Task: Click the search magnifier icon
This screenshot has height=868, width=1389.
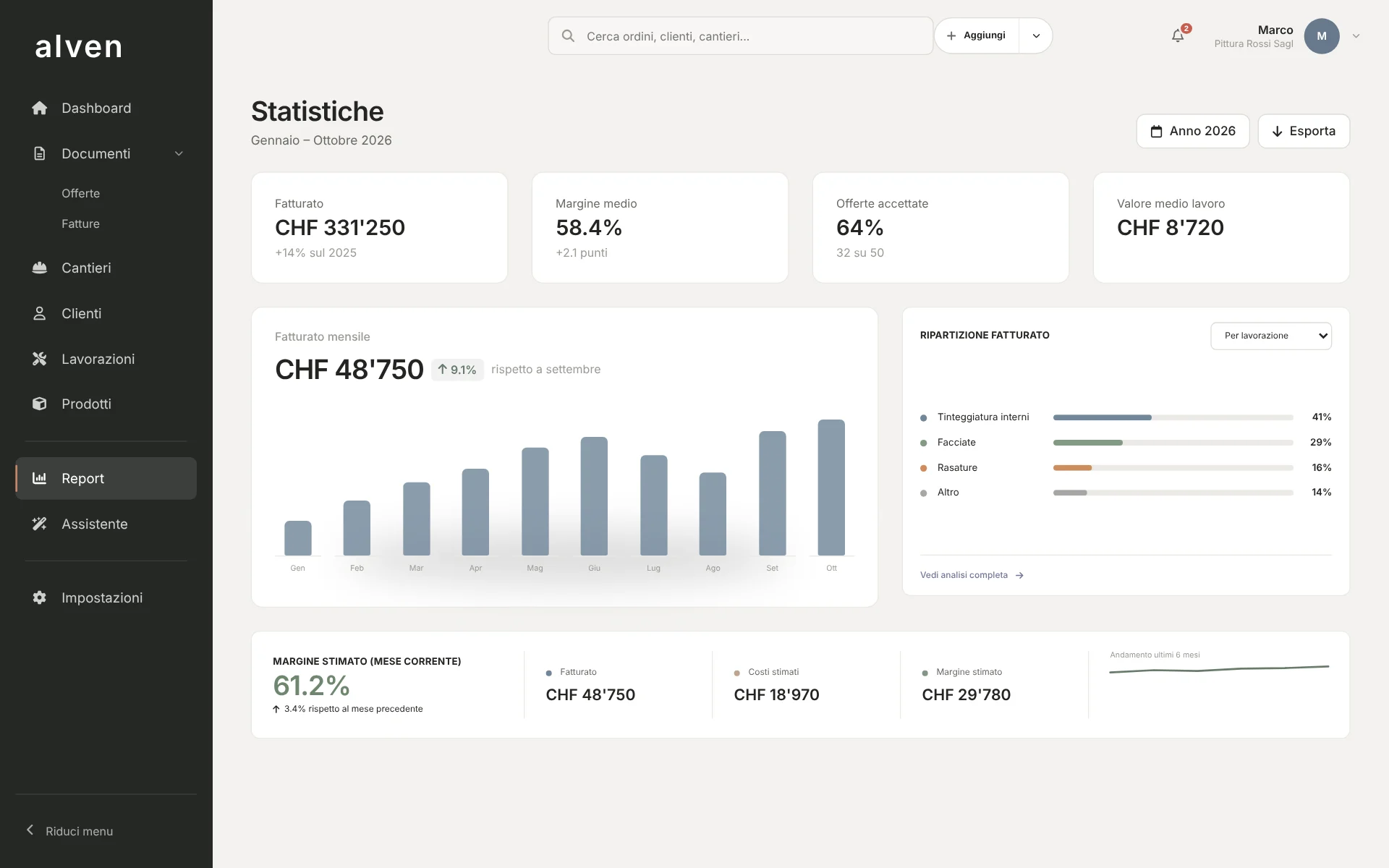Action: (568, 36)
